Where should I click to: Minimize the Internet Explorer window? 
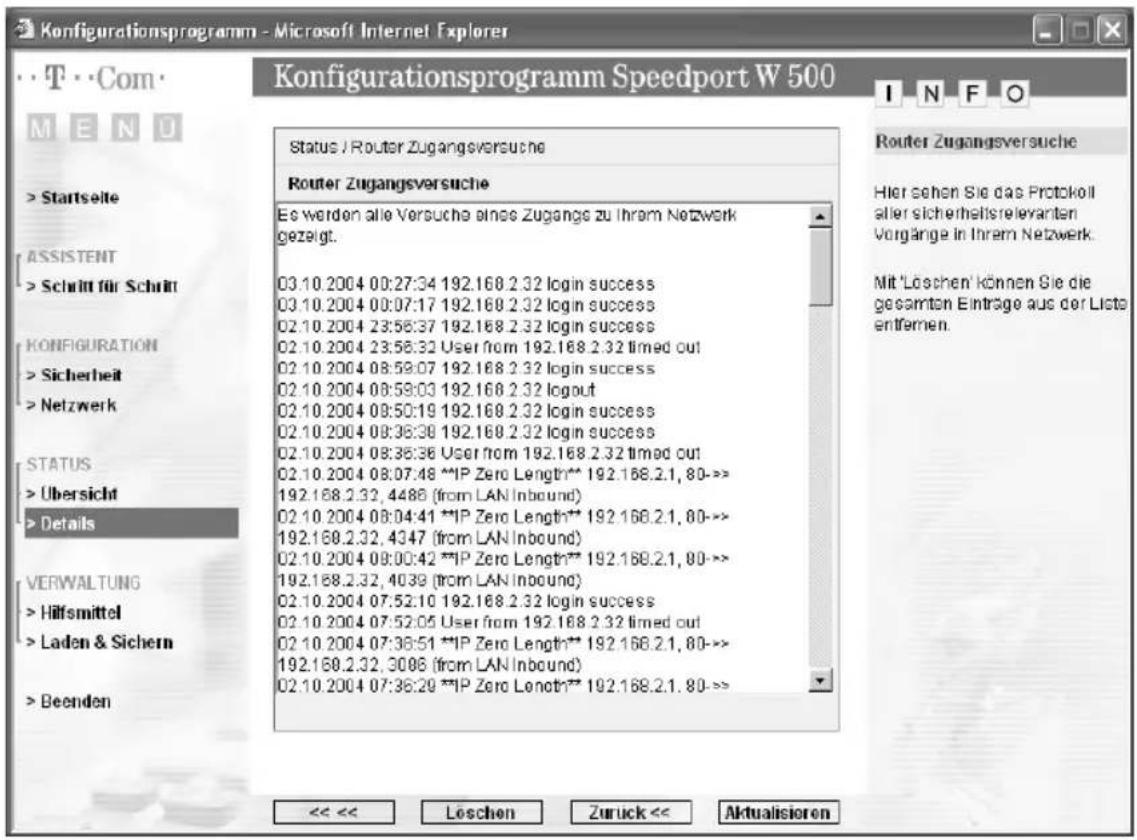(x=1047, y=30)
